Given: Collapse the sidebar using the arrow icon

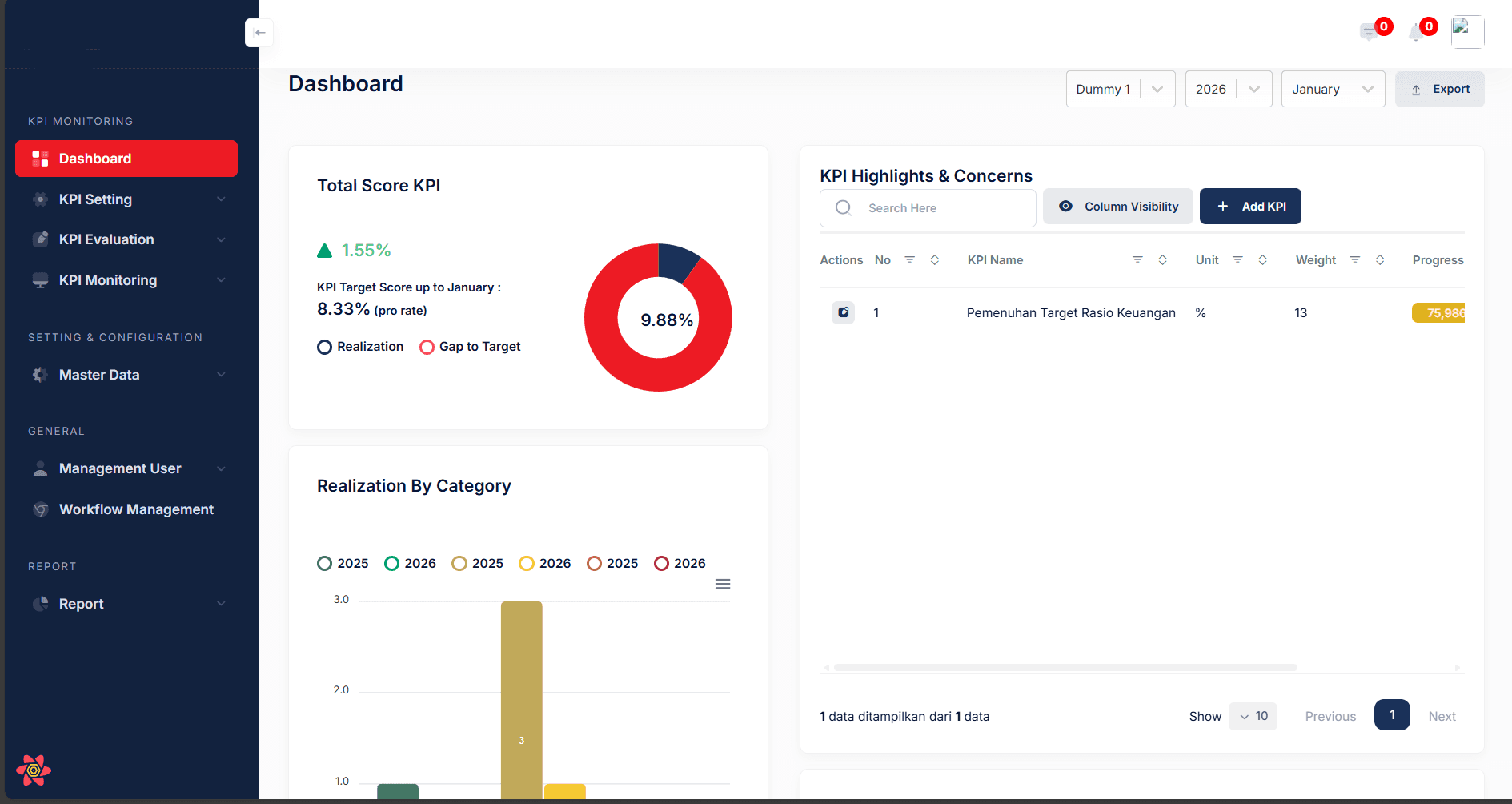Looking at the screenshot, I should 259,33.
